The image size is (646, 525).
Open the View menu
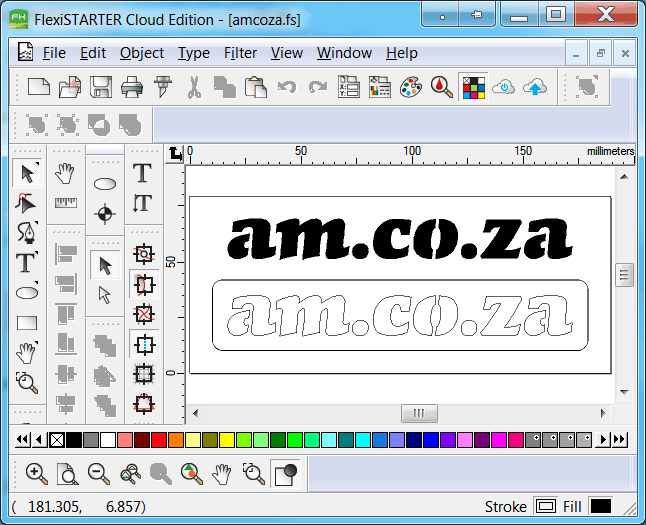287,53
